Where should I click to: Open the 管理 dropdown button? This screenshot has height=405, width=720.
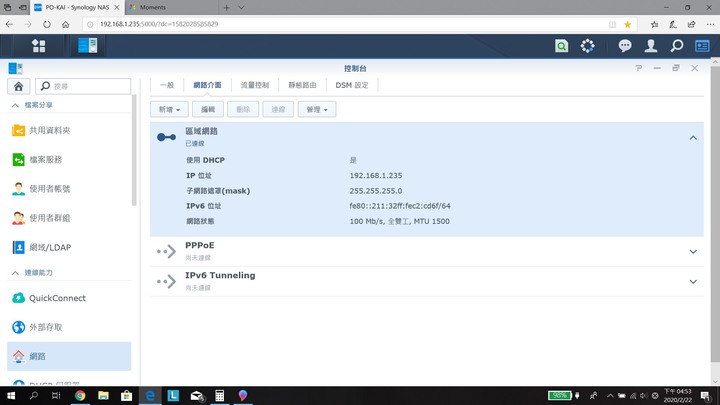point(317,109)
